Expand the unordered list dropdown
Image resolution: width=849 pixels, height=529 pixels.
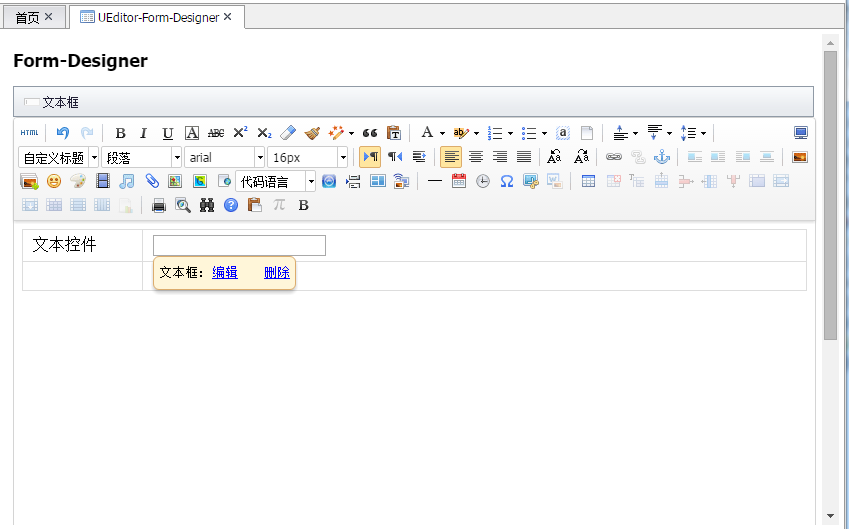tap(544, 133)
